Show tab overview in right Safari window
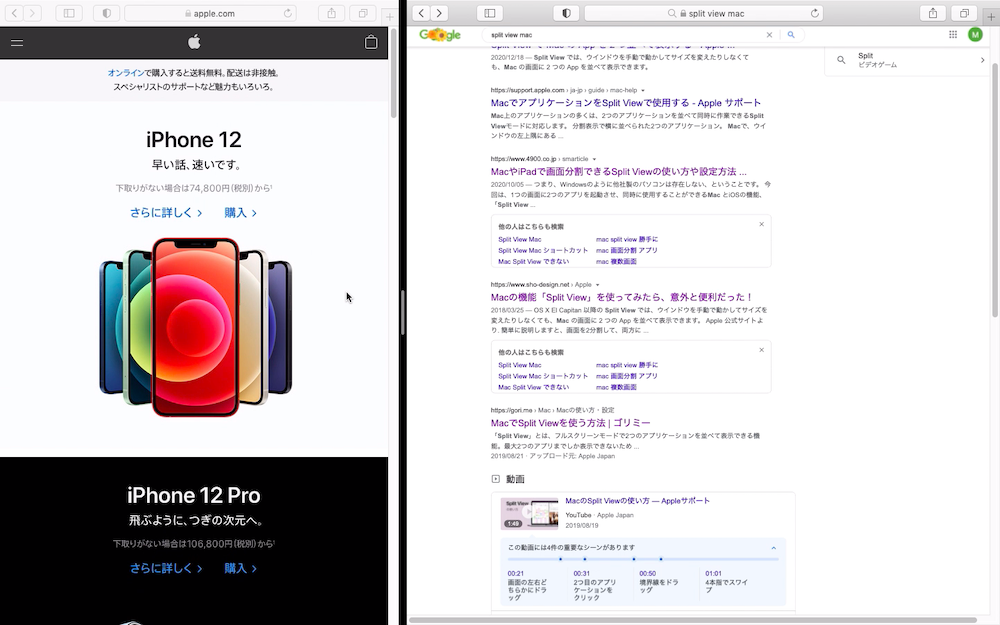 pyautogui.click(x=964, y=13)
